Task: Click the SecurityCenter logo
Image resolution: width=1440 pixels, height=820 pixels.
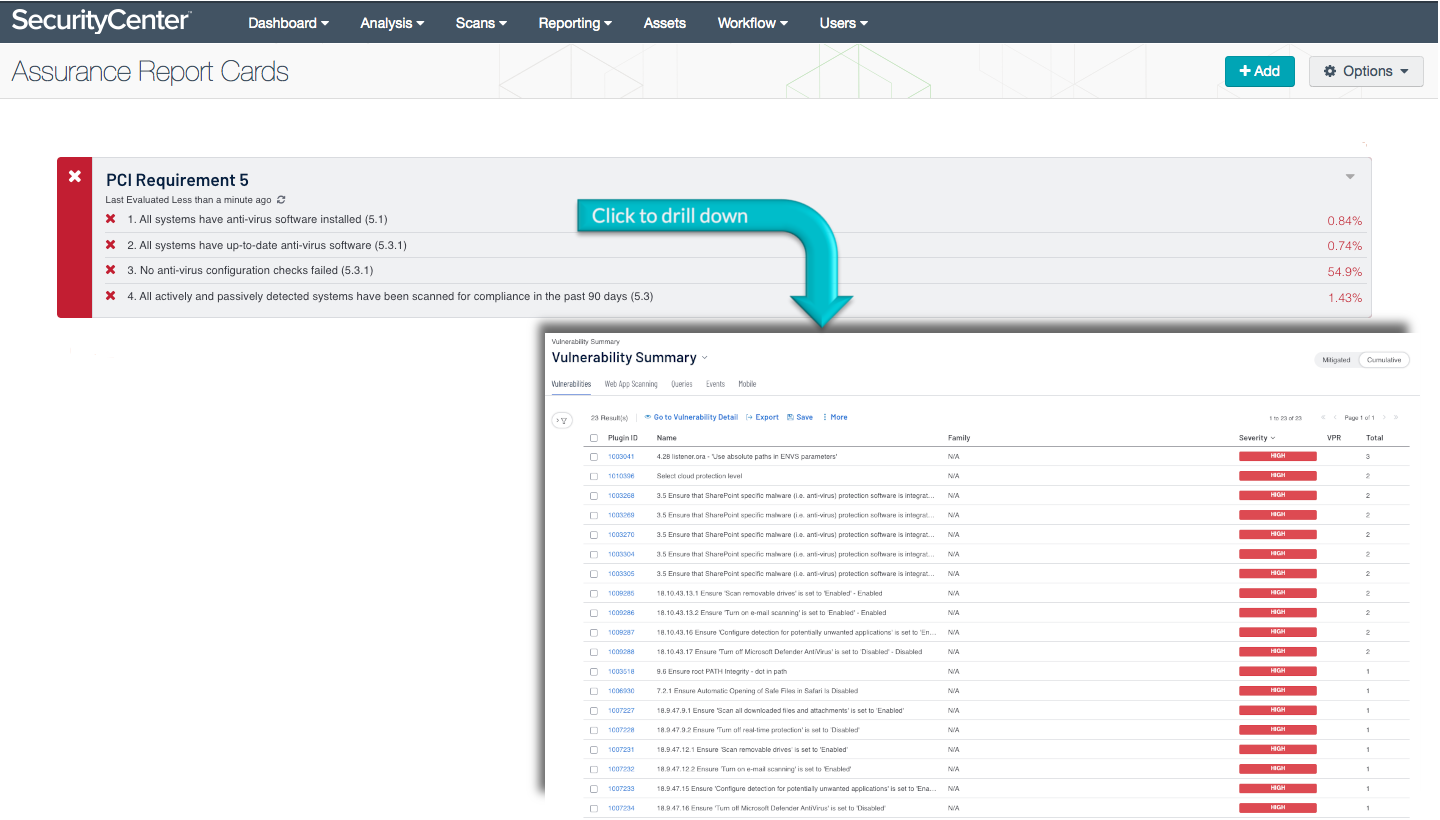Action: 101,20
